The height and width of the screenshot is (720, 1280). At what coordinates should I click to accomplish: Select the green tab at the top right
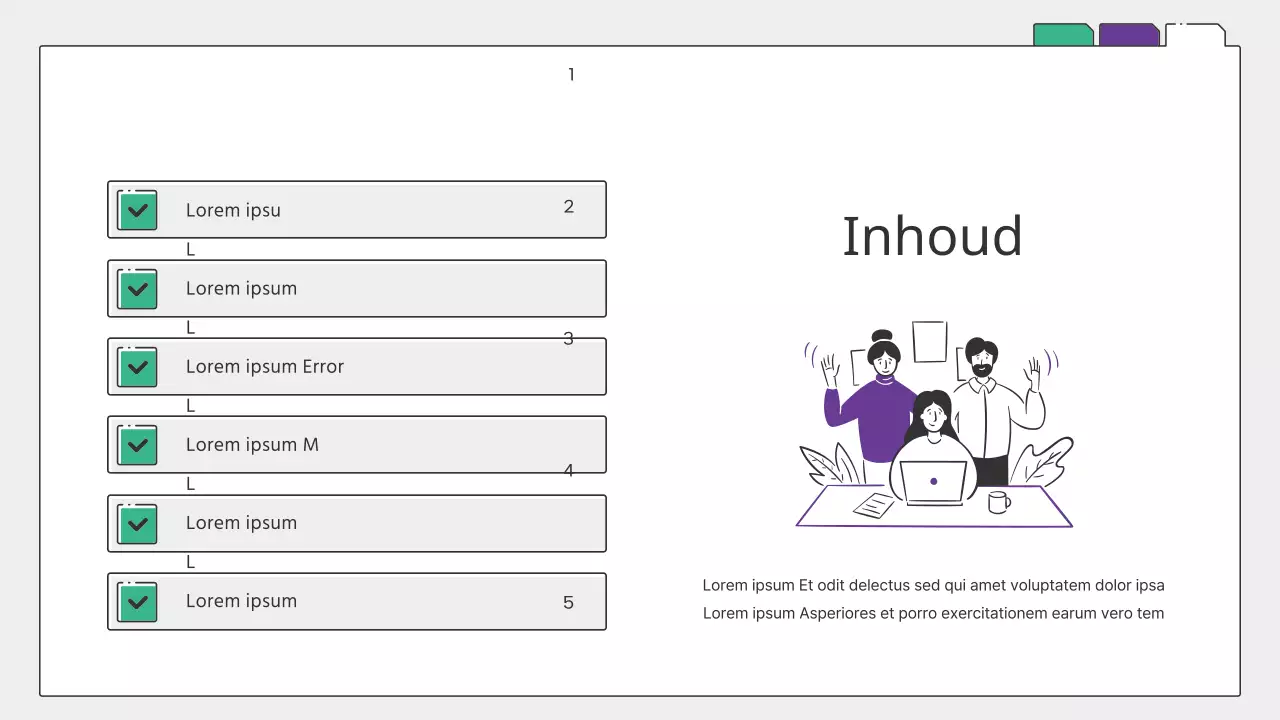pos(1062,35)
